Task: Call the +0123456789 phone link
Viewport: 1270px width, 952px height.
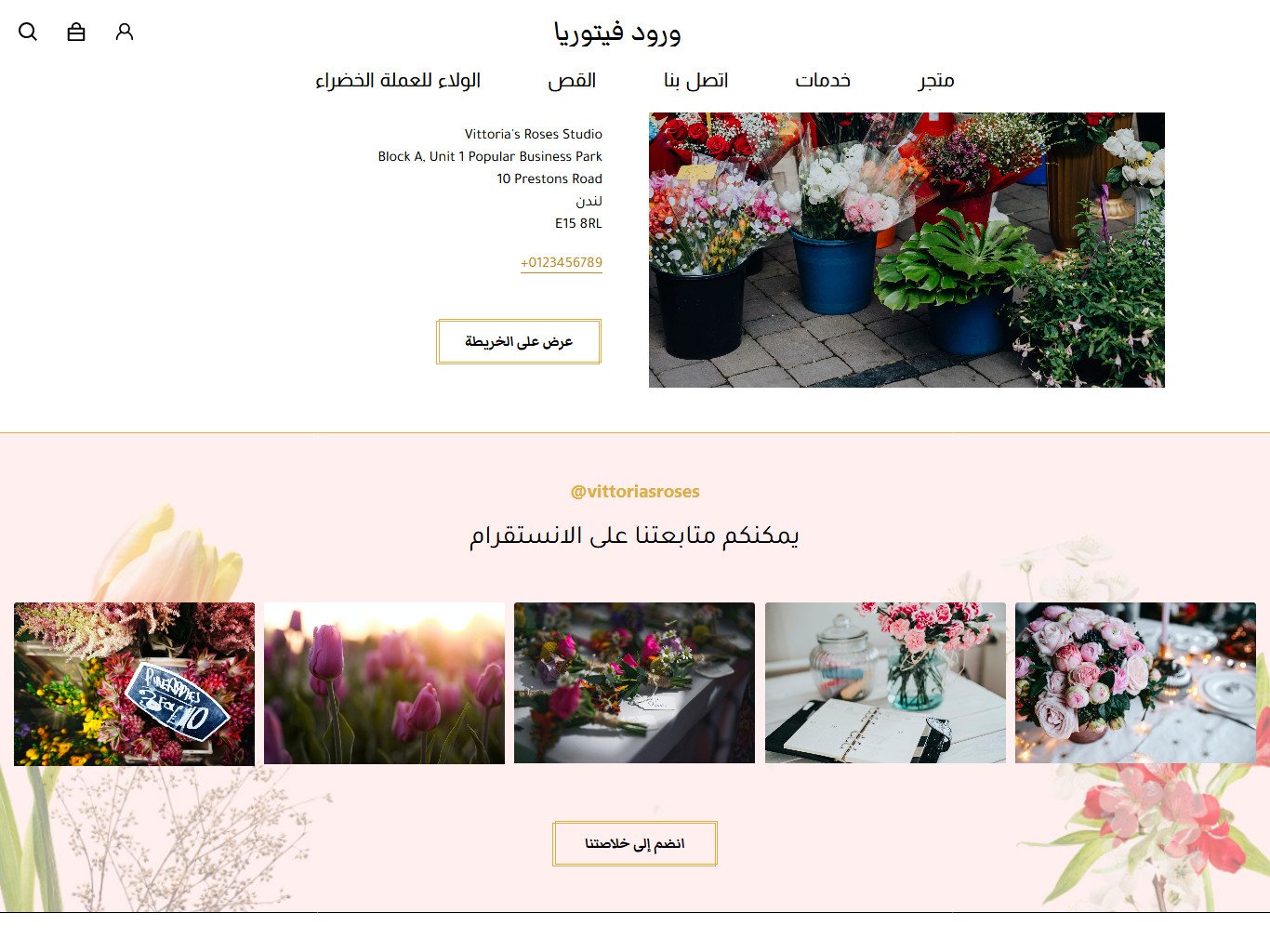Action: (x=562, y=263)
